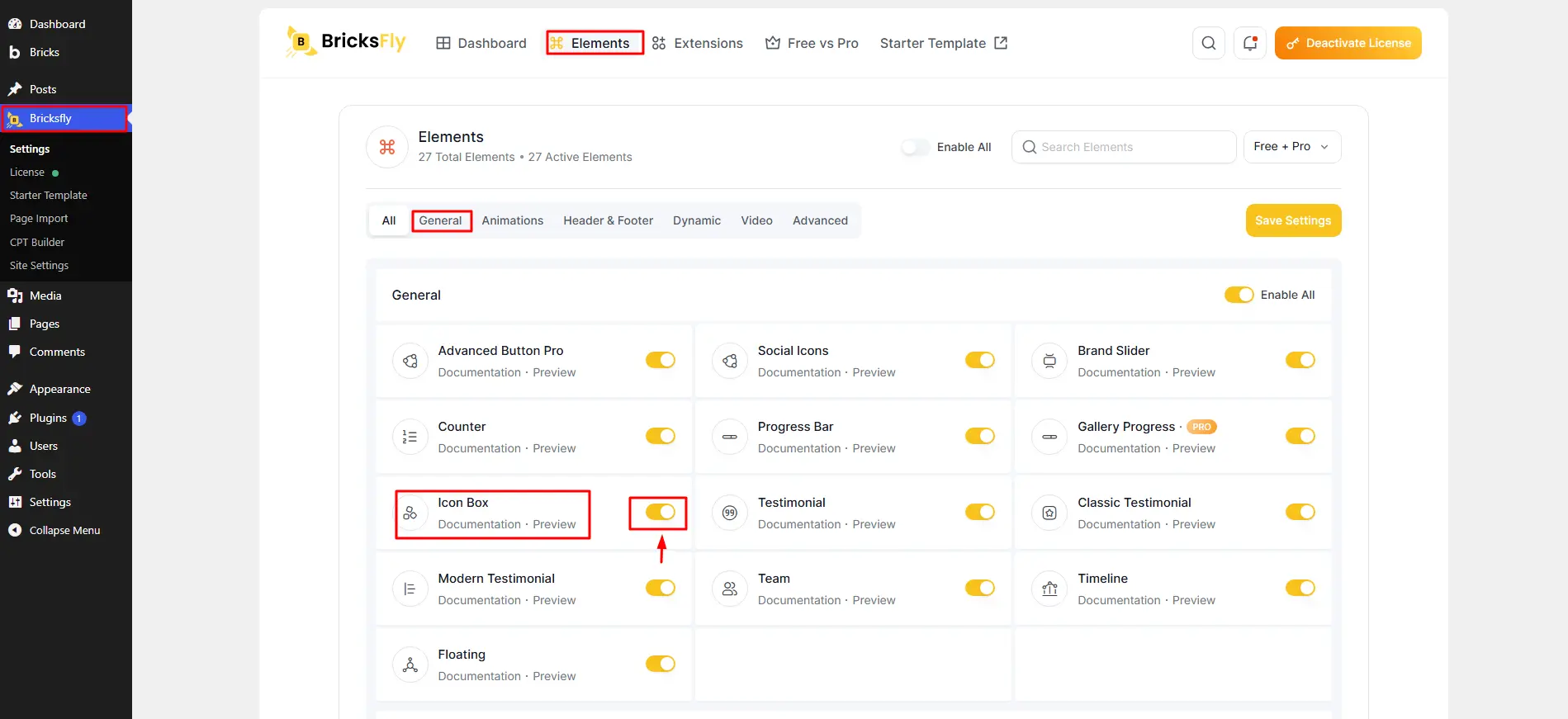The width and height of the screenshot is (1568, 719).
Task: Disable the Brand Slider toggle
Action: pyautogui.click(x=1300, y=360)
